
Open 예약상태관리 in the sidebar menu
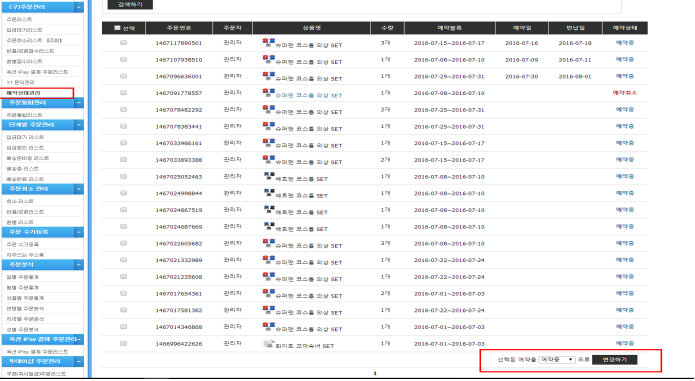click(x=23, y=93)
